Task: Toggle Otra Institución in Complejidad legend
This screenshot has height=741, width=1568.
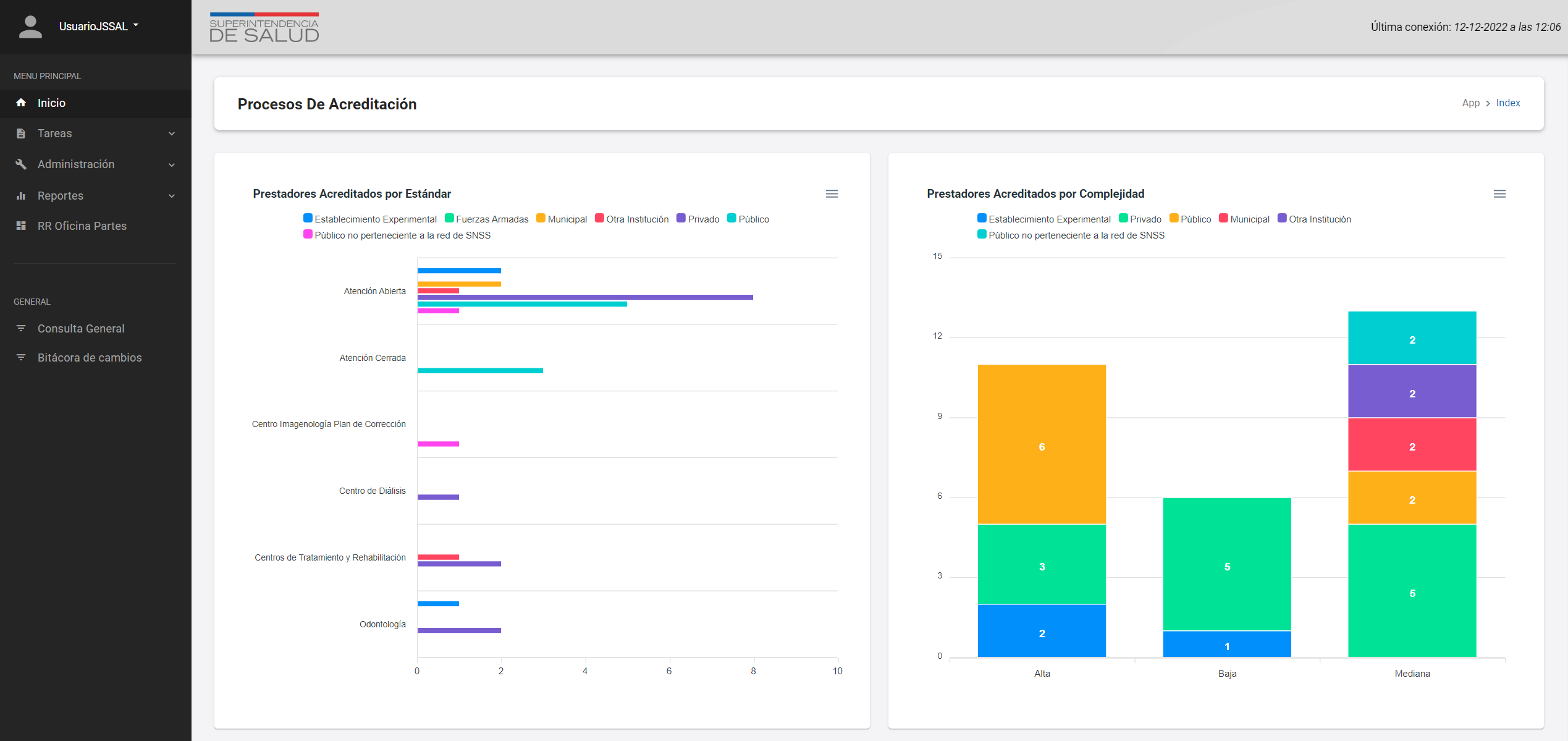Action: pos(1314,219)
